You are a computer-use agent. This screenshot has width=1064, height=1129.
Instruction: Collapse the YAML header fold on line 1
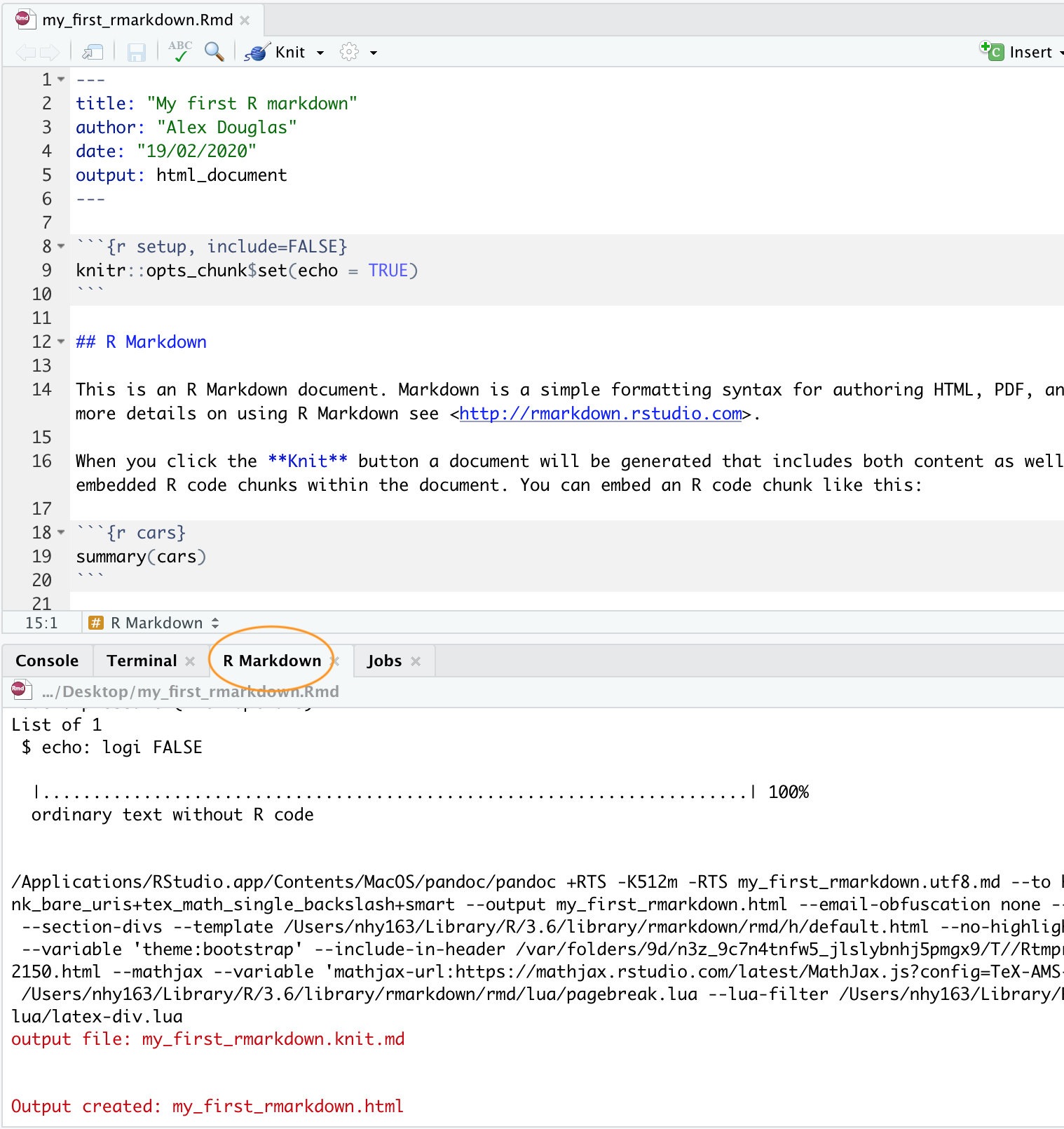(62, 79)
